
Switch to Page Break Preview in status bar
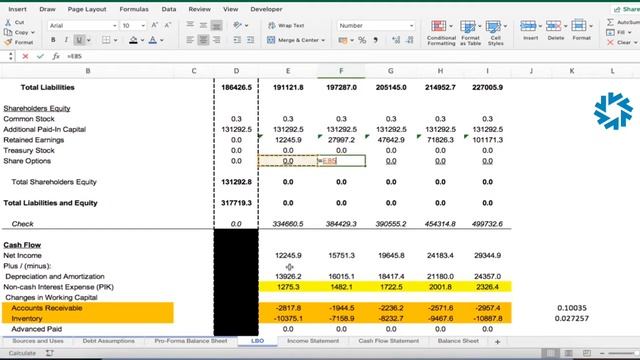[x=587, y=353]
